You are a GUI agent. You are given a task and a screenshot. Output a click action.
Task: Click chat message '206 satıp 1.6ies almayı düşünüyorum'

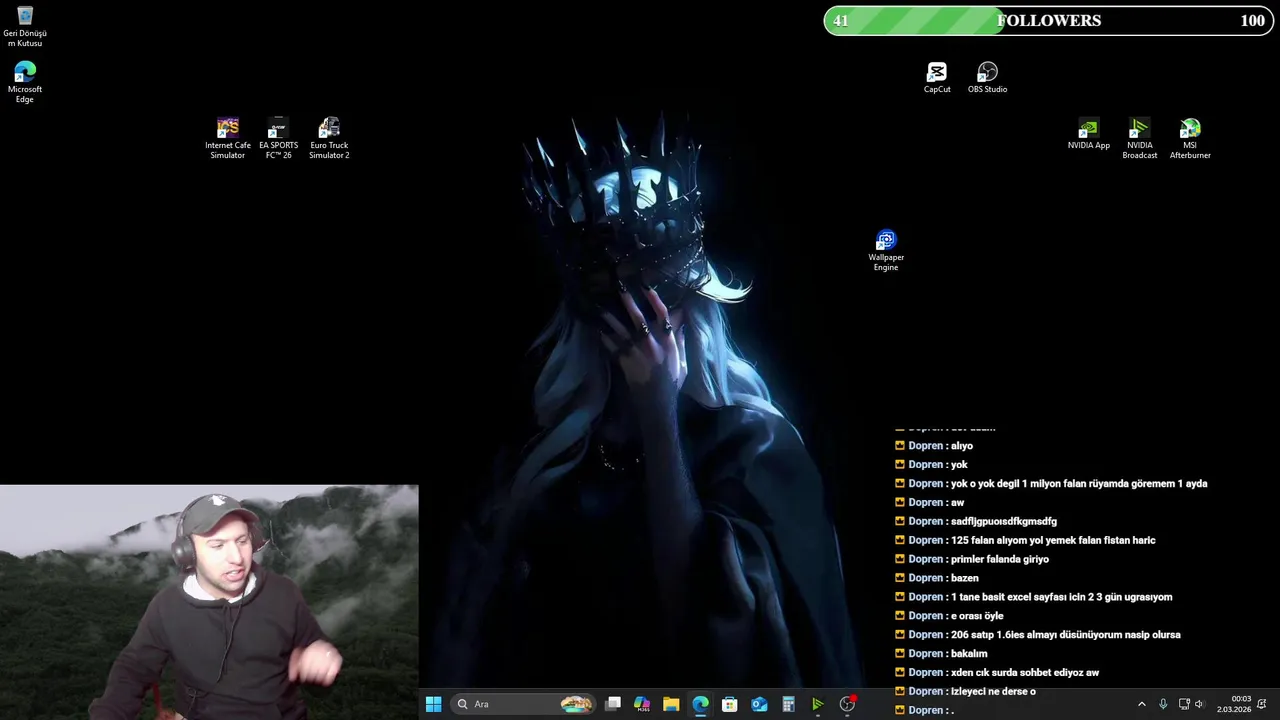pos(1066,635)
